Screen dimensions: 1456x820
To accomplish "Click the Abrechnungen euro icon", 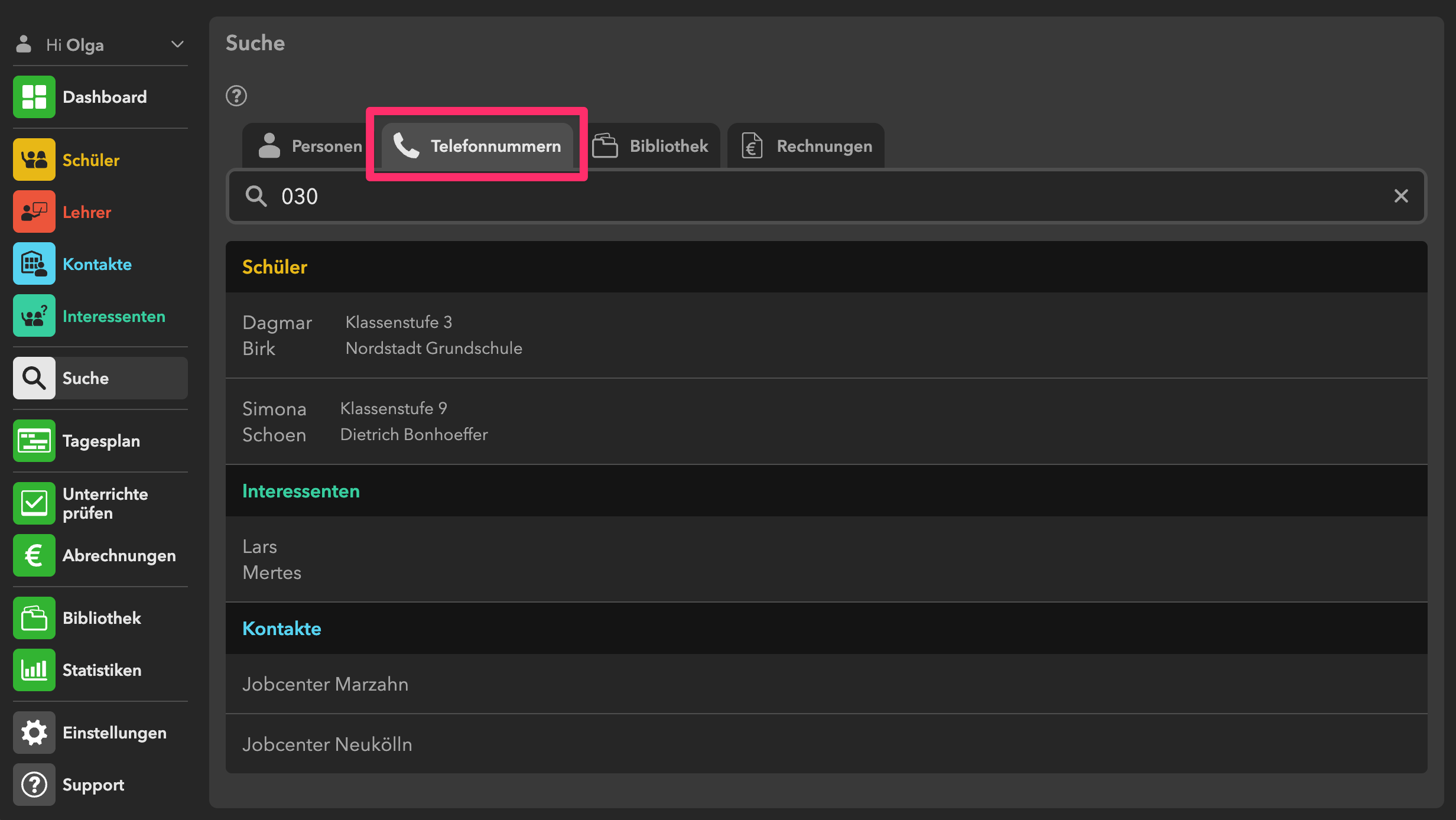I will click(34, 555).
